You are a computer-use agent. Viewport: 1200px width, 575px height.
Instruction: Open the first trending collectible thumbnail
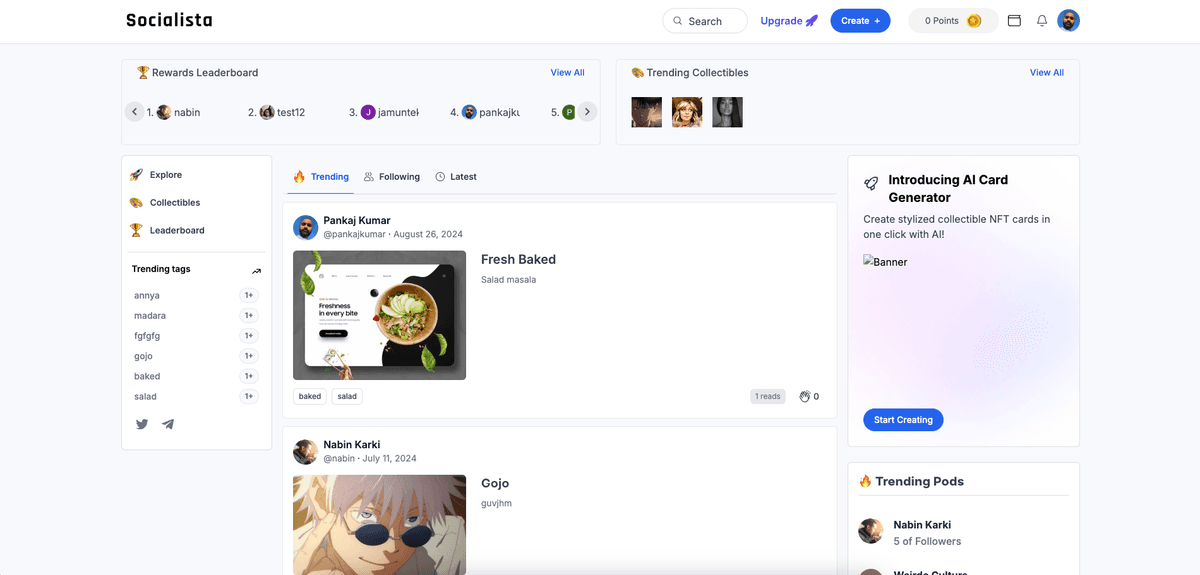647,112
